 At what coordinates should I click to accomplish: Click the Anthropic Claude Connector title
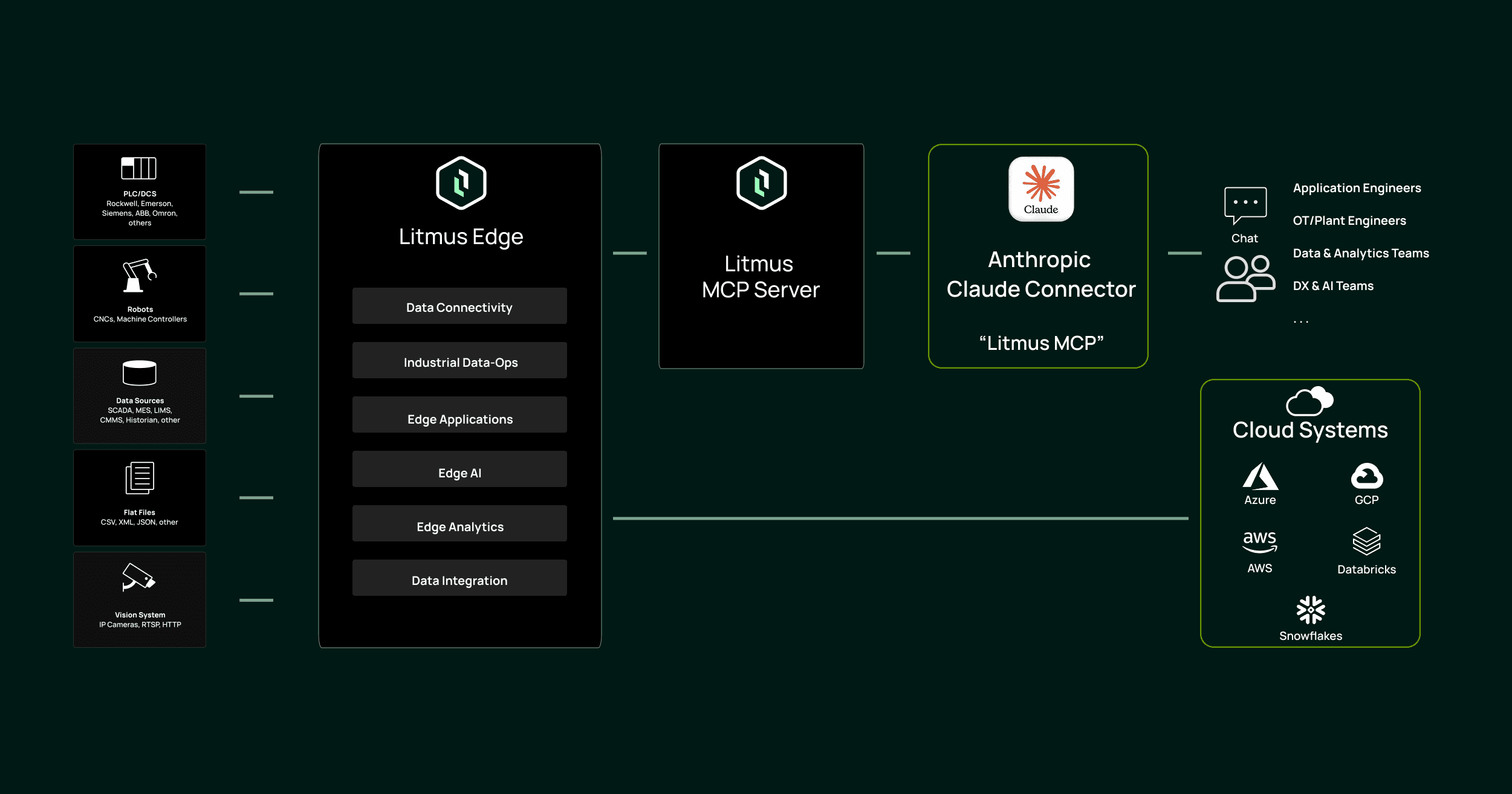[x=1040, y=274]
